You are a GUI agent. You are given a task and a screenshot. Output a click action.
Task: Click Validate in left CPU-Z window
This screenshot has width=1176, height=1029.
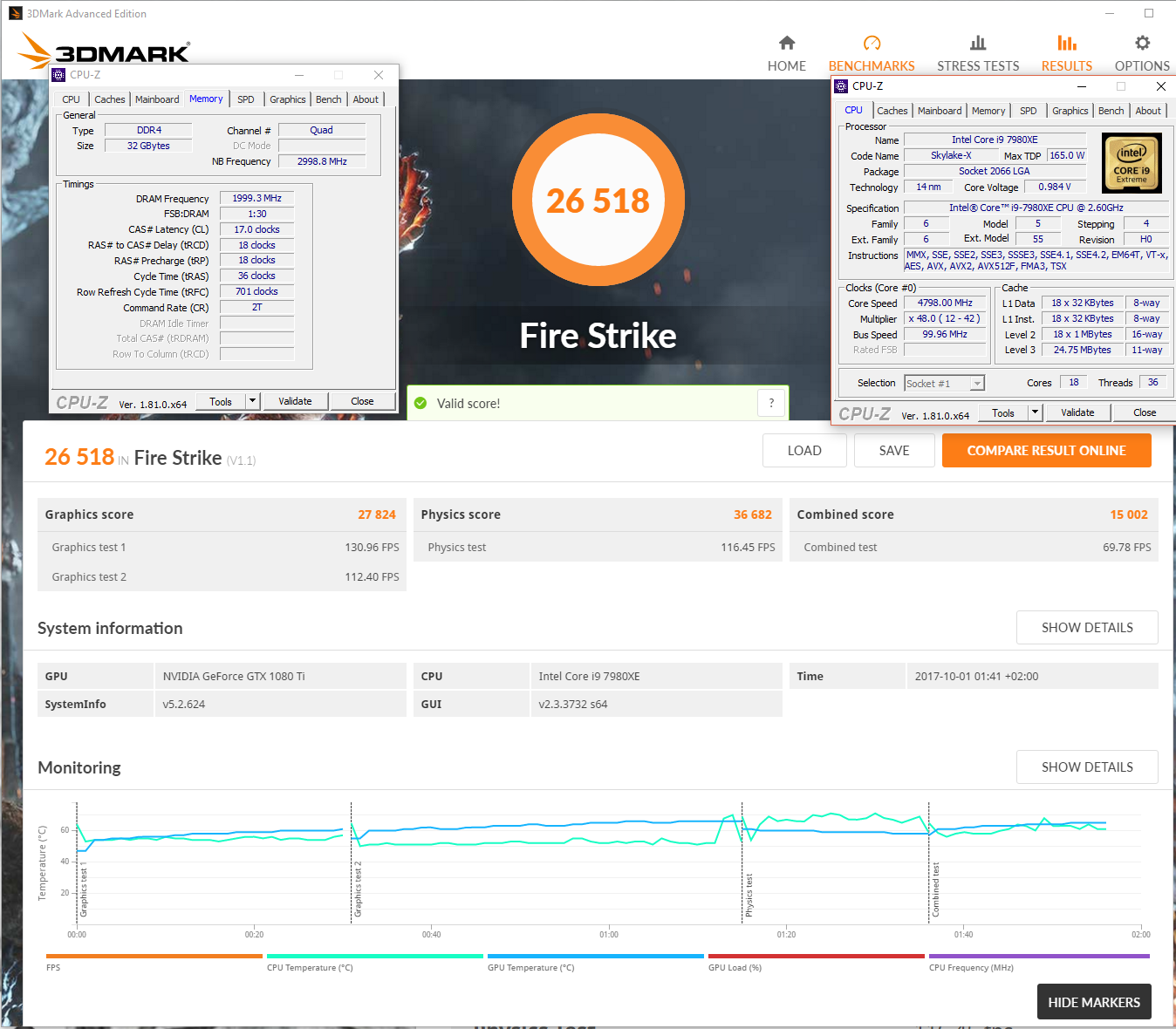(x=295, y=401)
